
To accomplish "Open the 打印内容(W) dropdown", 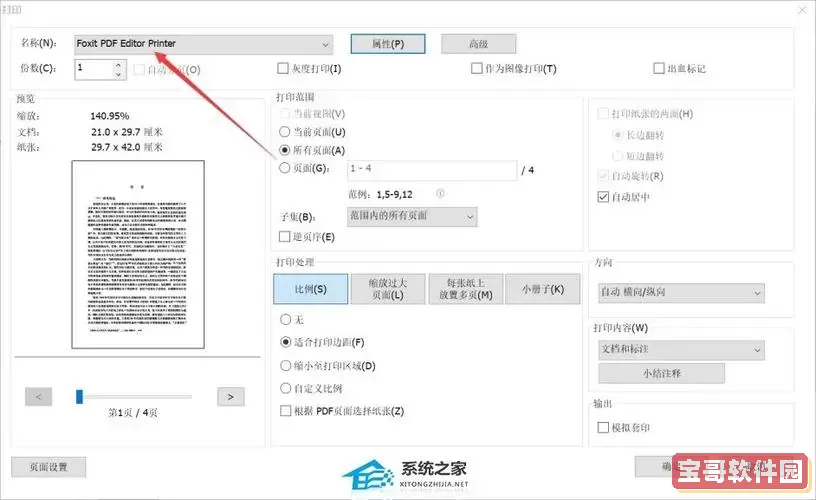I will (x=682, y=350).
